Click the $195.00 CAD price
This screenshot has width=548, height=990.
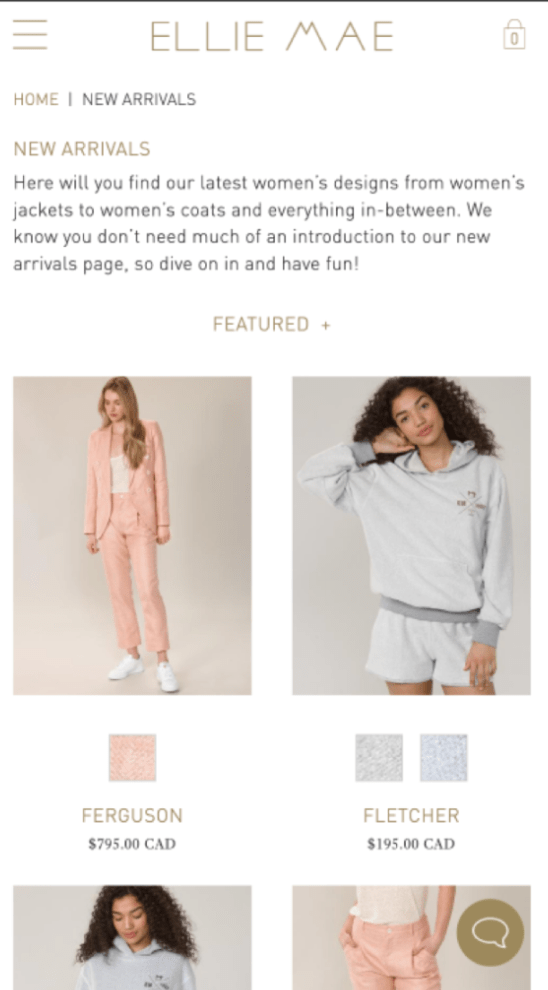tap(411, 844)
